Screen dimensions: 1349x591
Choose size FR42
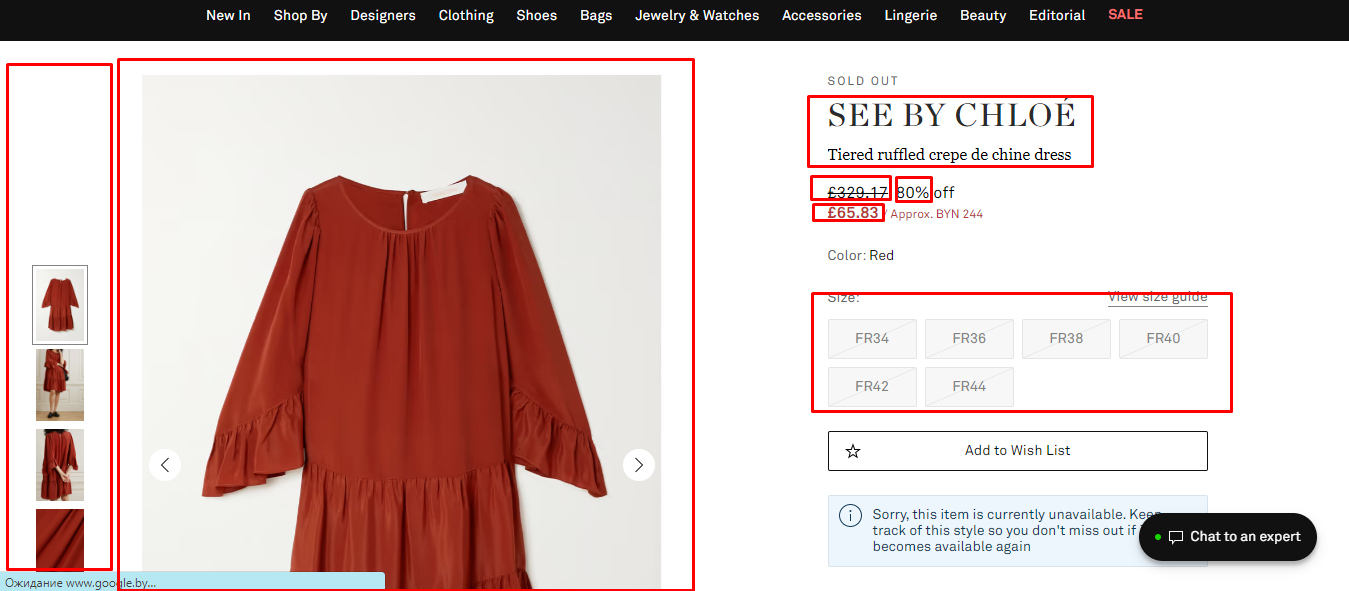(872, 387)
